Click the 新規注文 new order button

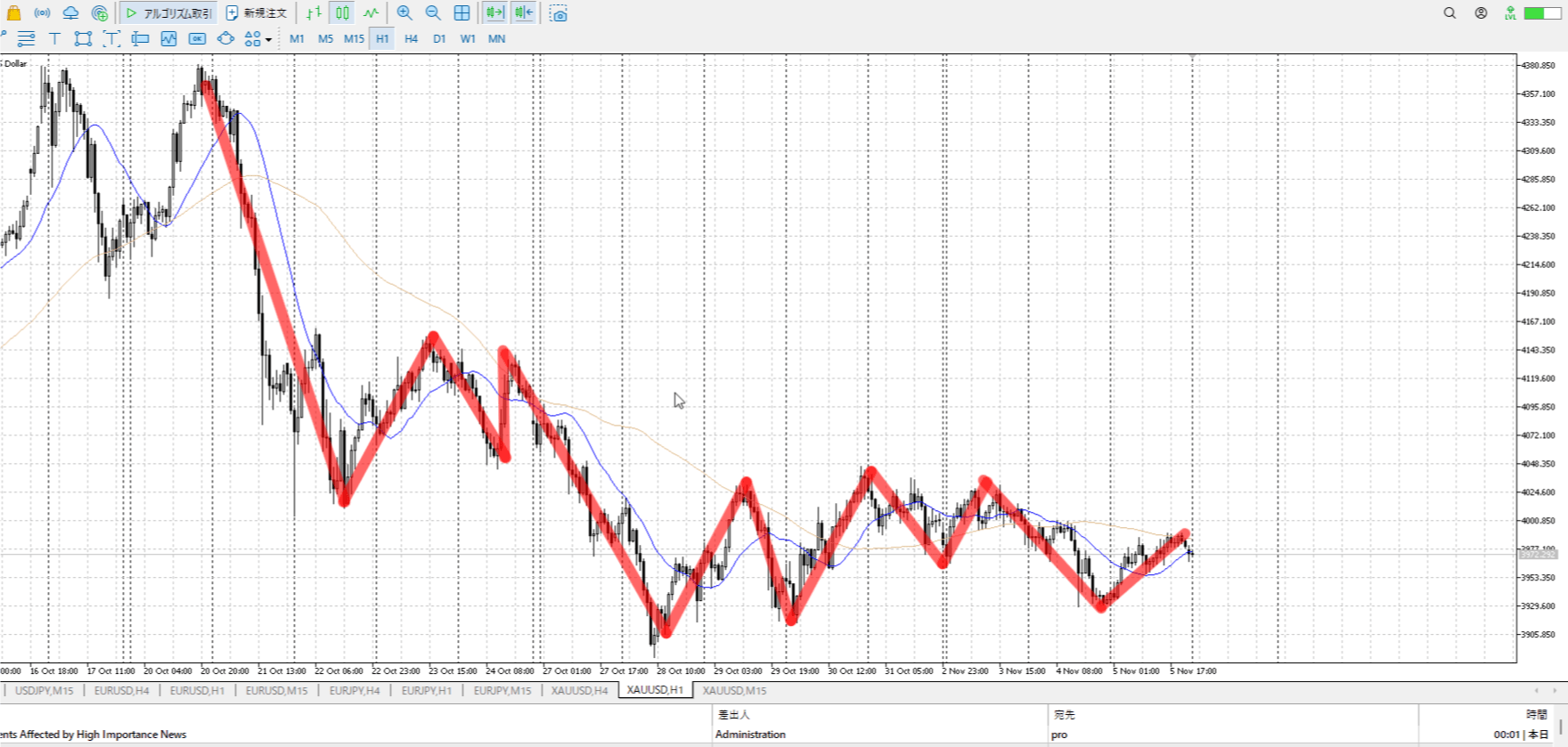point(257,13)
